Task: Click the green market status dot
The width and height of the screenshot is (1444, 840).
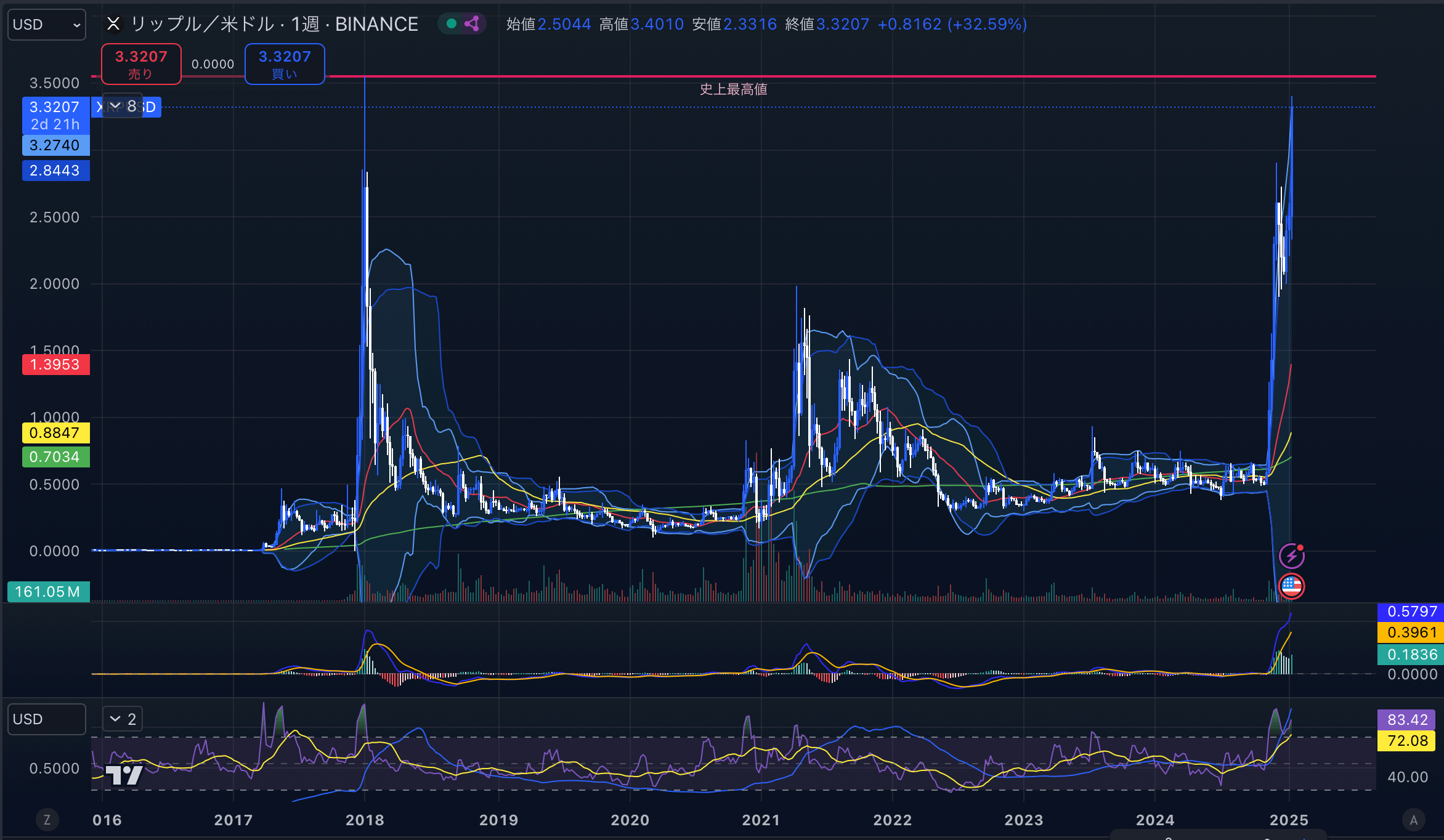Action: click(x=452, y=24)
